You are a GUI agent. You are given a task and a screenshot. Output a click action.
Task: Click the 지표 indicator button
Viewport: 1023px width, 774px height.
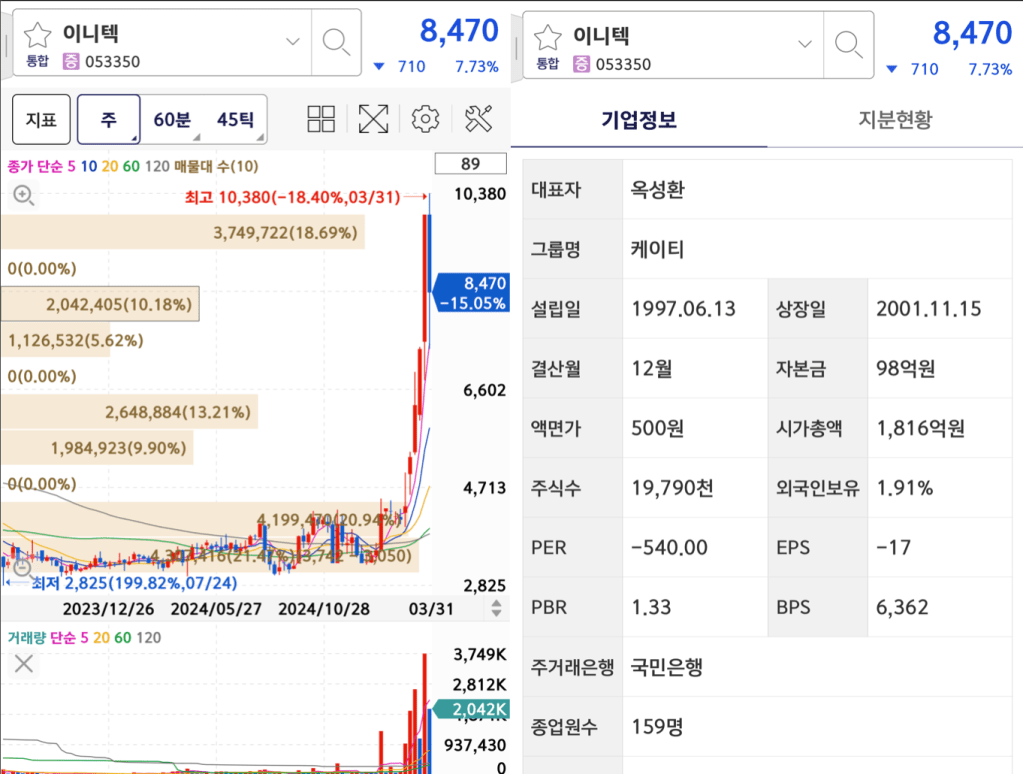[41, 119]
